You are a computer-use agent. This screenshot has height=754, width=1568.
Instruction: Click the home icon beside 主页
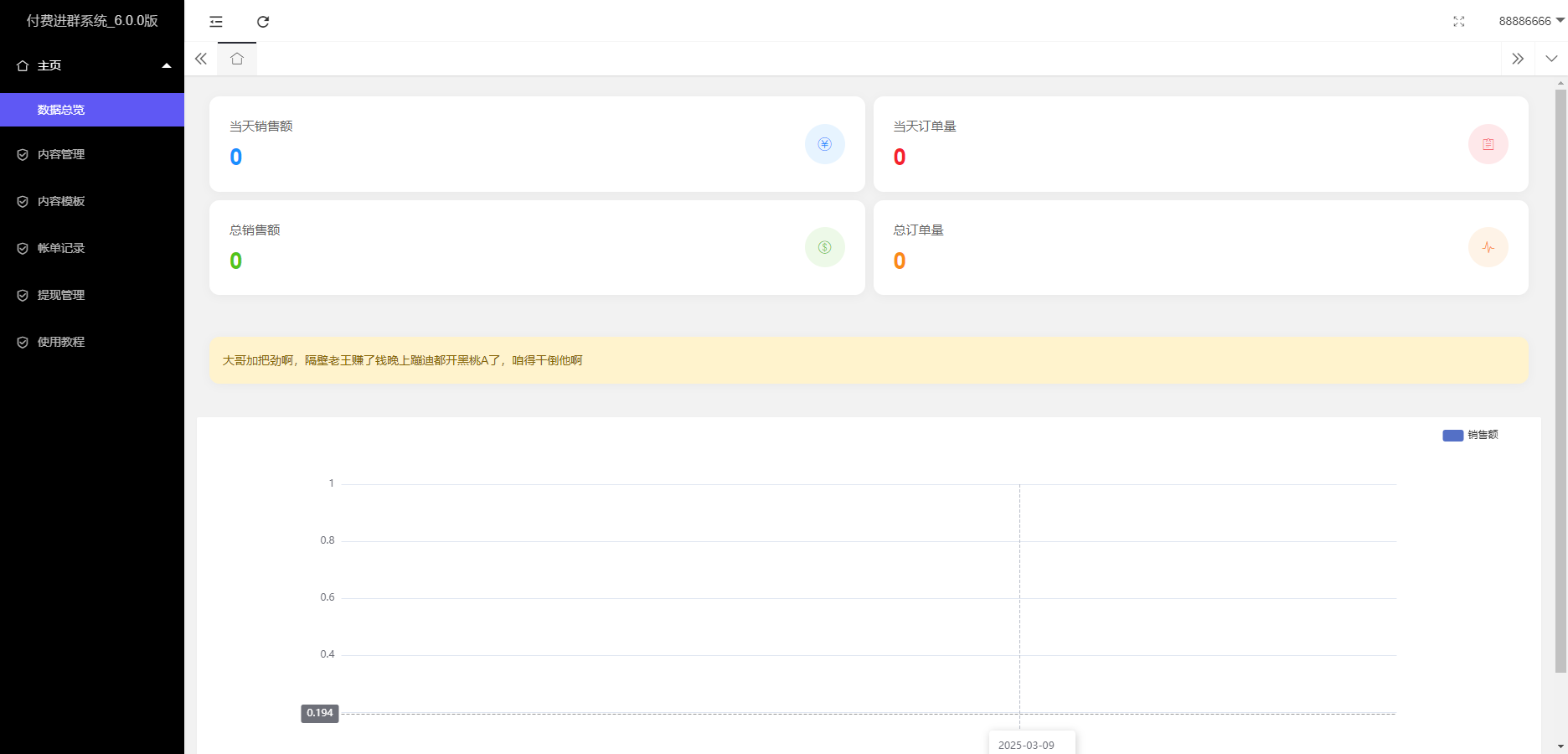23,65
